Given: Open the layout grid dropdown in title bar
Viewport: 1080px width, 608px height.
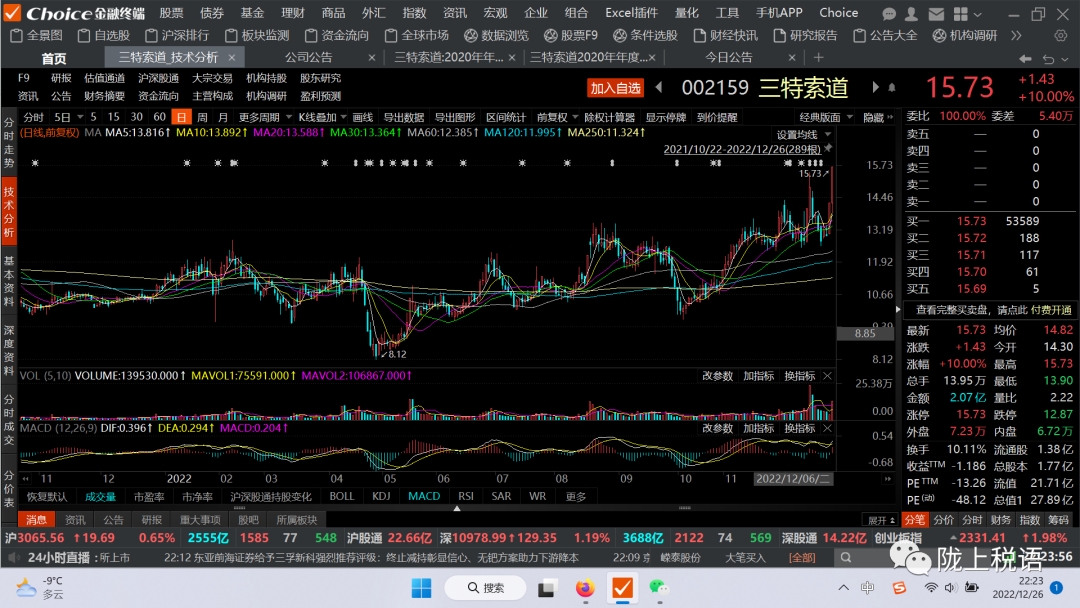Looking at the screenshot, I should click(x=968, y=14).
